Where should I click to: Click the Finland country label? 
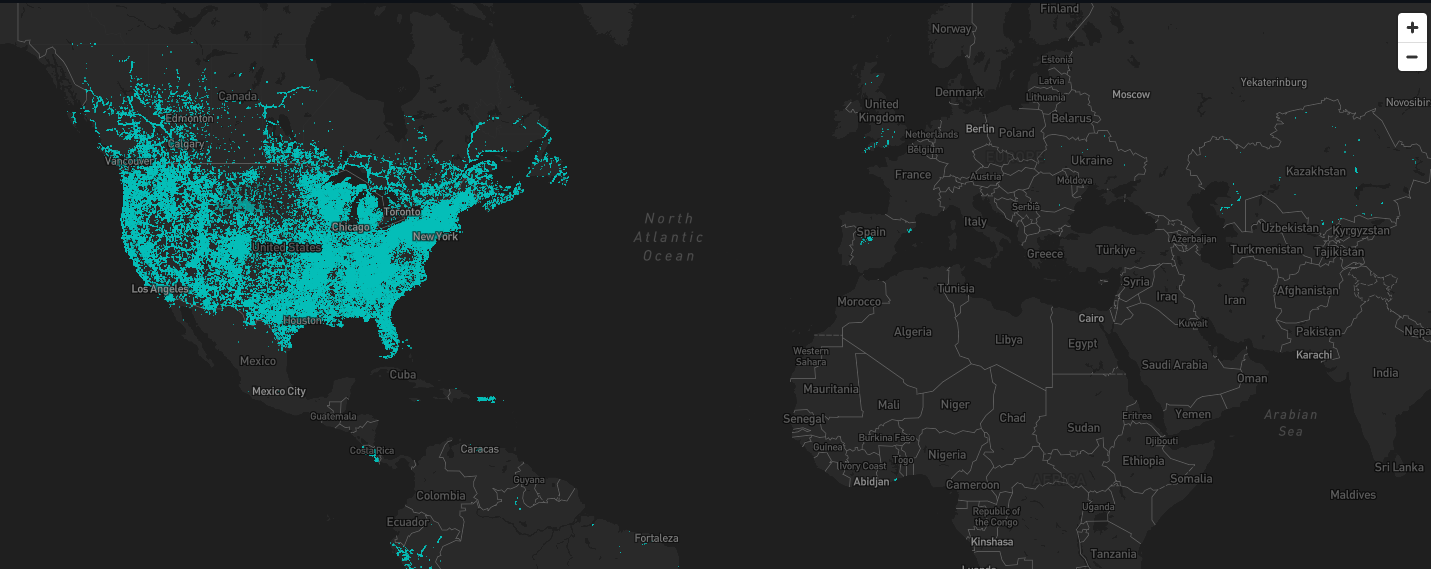(x=1059, y=8)
